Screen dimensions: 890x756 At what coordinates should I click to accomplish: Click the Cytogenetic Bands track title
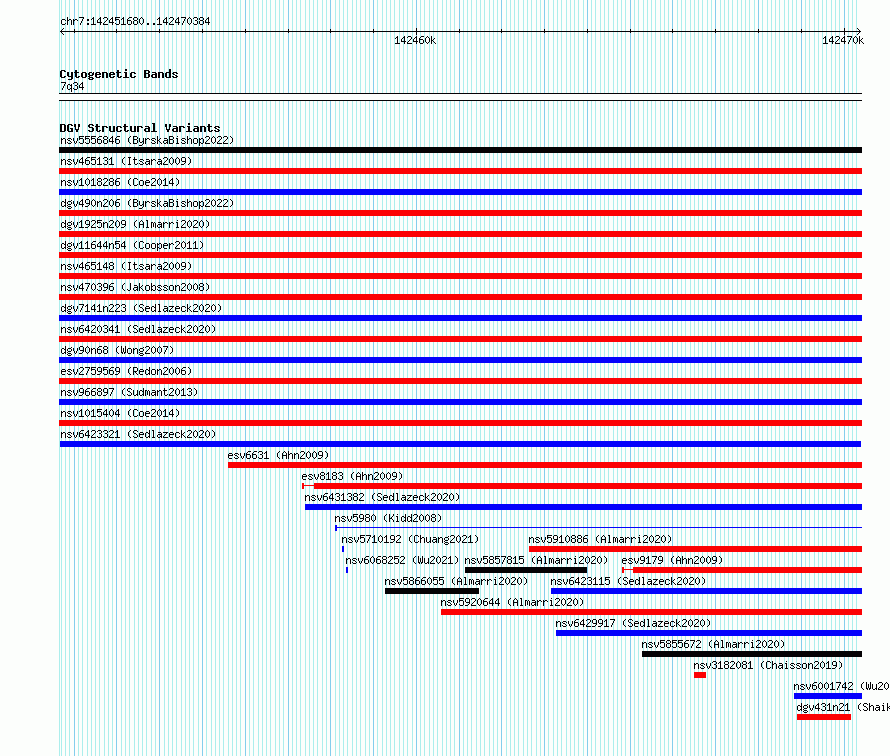click(119, 74)
